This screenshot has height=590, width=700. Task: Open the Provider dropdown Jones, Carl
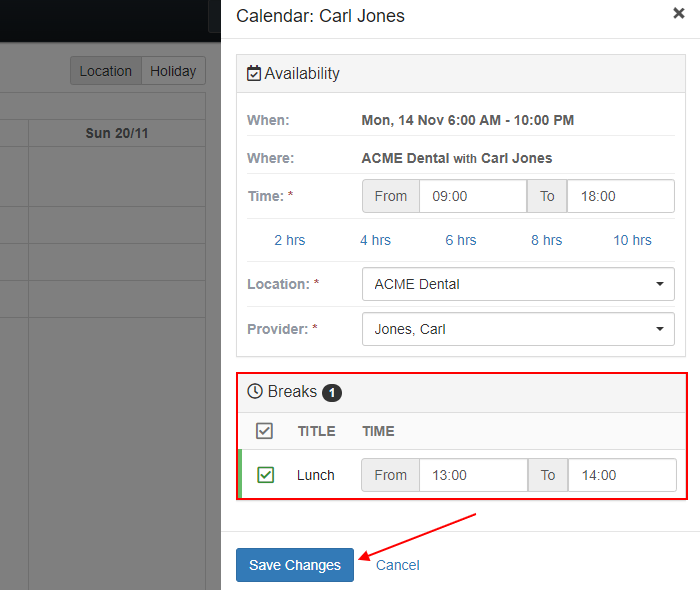tap(518, 329)
